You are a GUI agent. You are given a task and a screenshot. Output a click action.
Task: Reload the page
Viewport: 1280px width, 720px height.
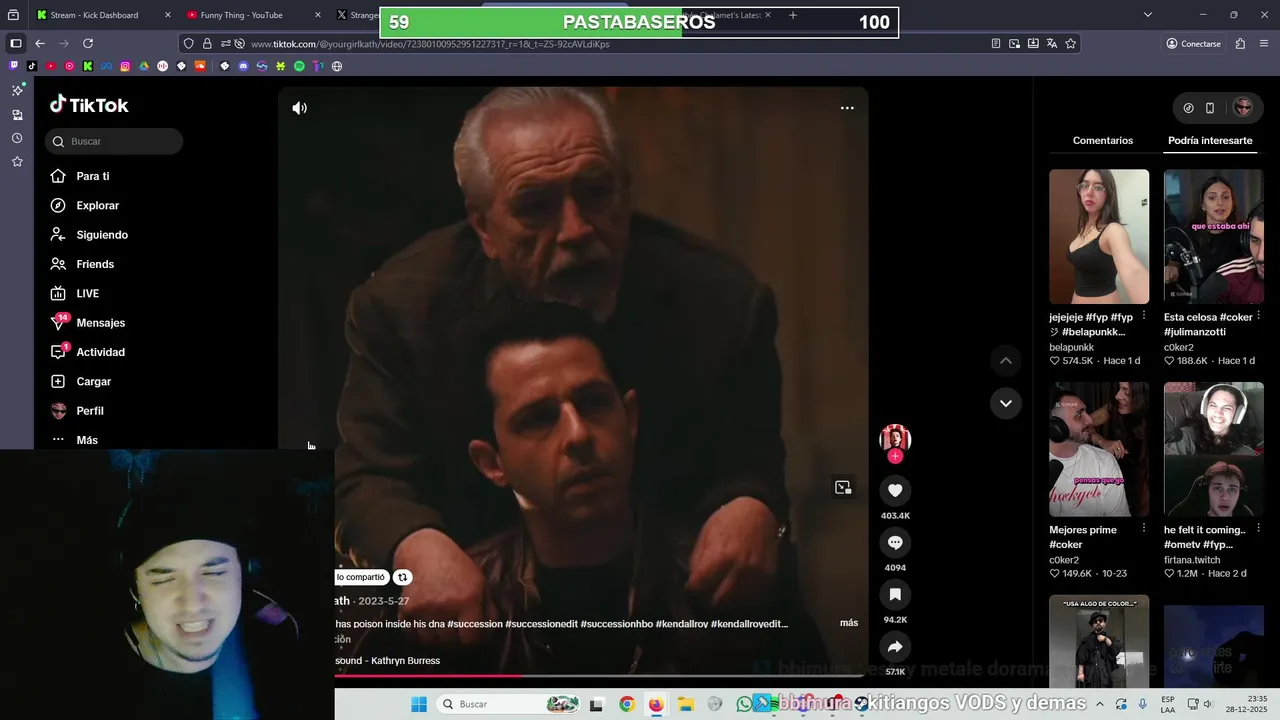click(x=88, y=44)
